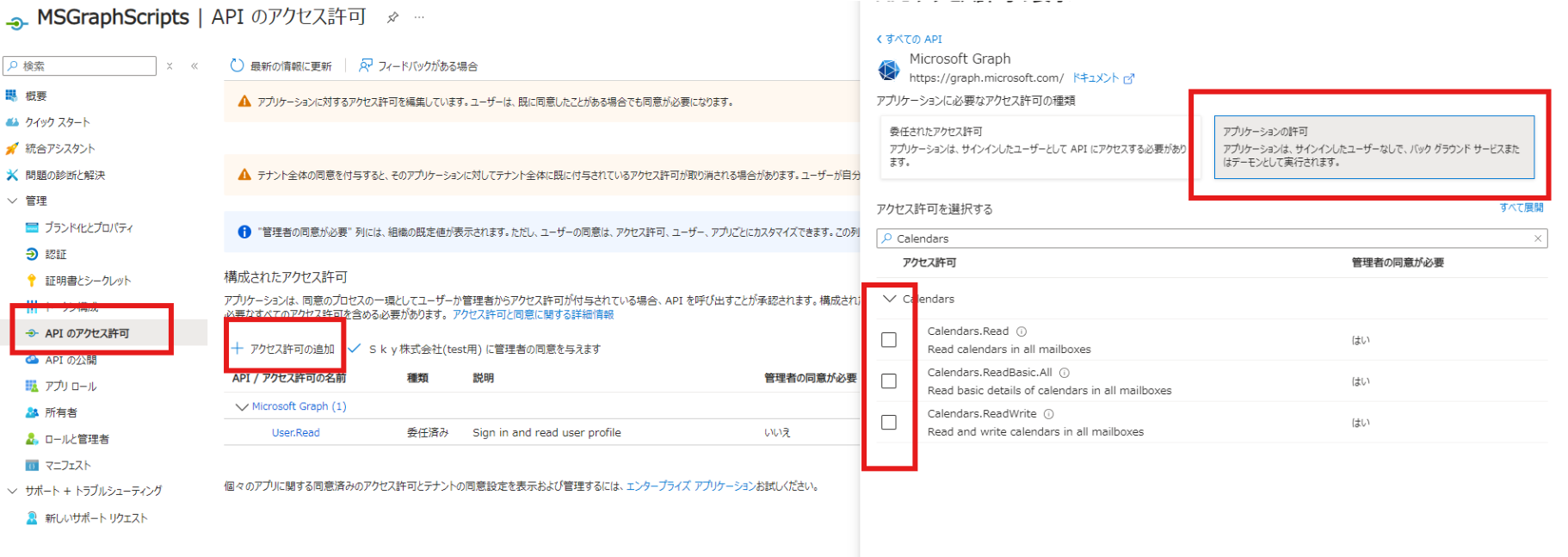Click 'Read and write calendars in all mailboxes'
Screen dimensions: 1568x557
click(x=1035, y=432)
